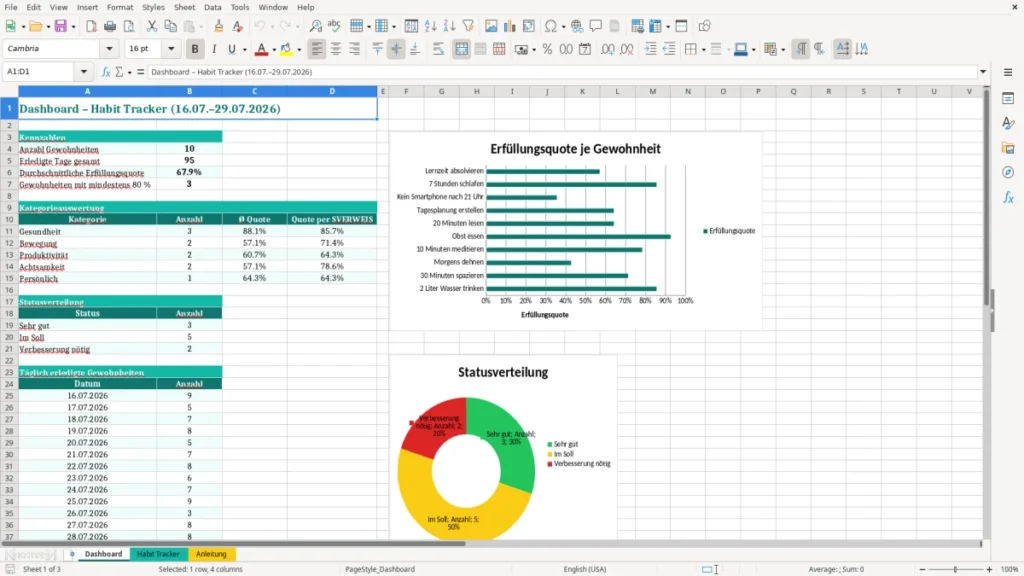
Task: Open the font size dropdown
Action: [171, 49]
